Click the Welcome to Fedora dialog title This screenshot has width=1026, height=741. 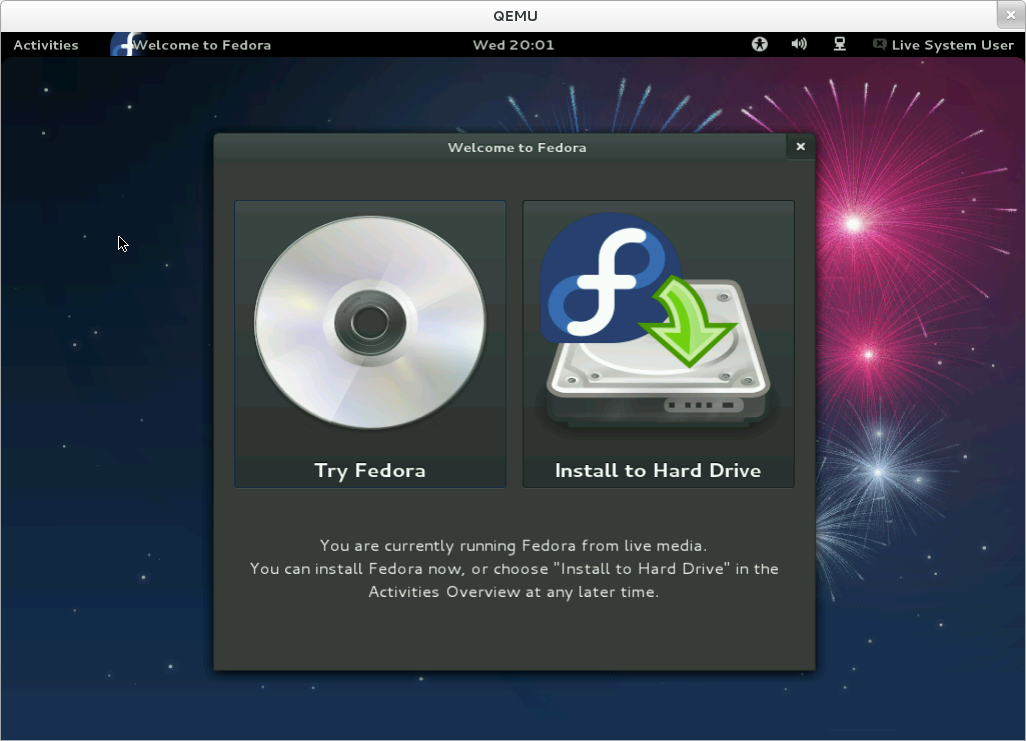[x=517, y=148]
